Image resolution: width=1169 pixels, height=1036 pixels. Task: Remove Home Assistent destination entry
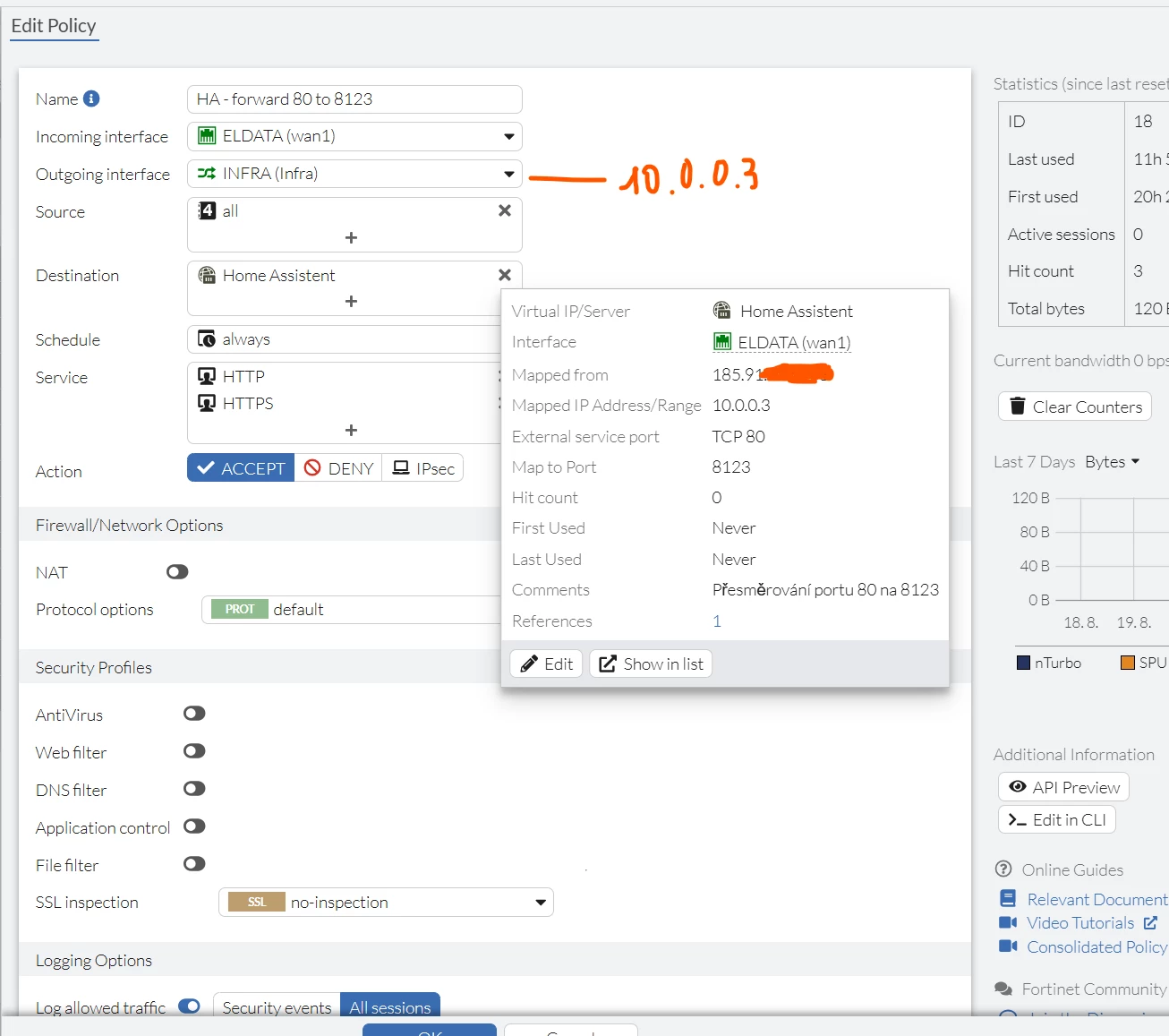505,275
